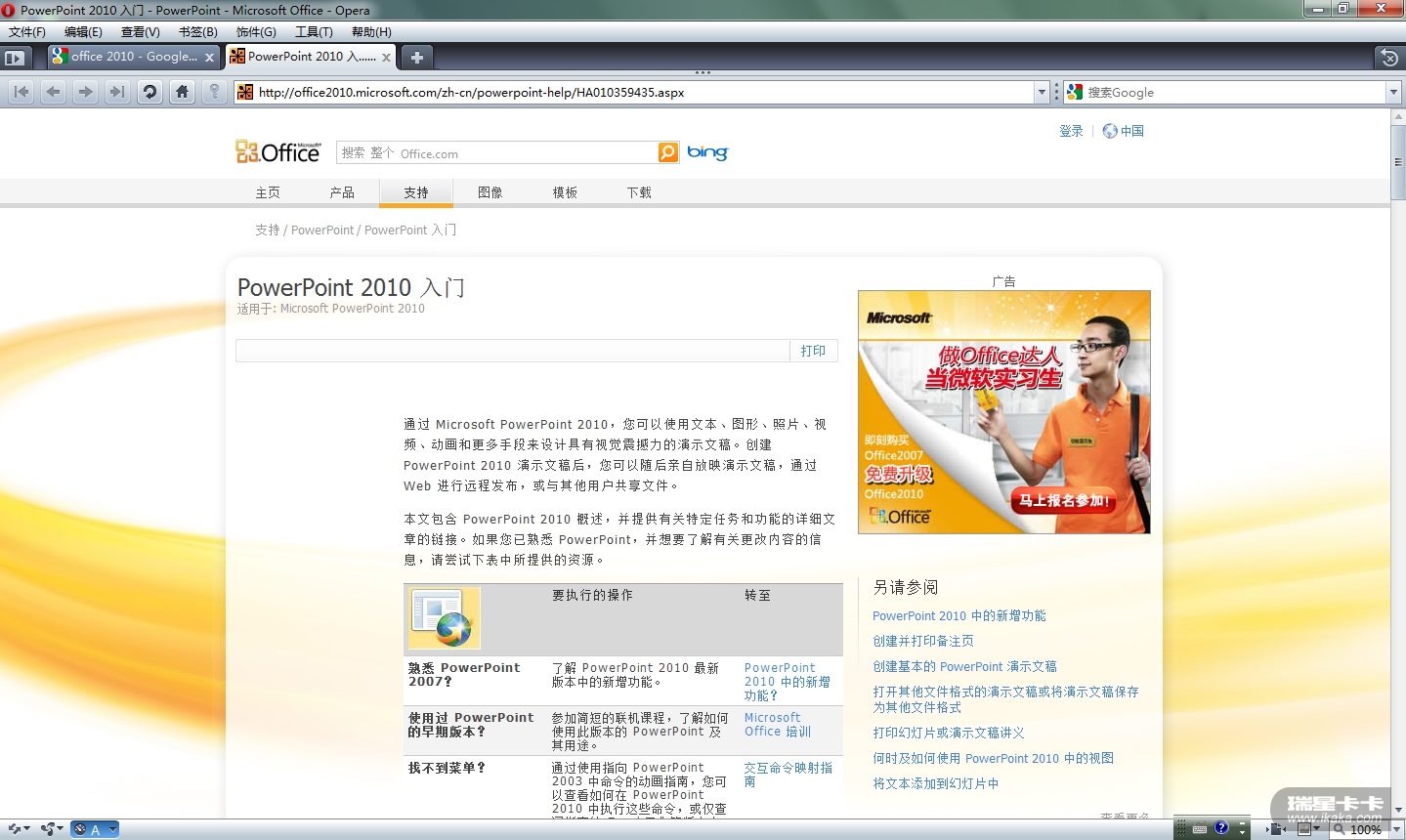This screenshot has width=1406, height=840.
Task: Open the 饰件(G) menu
Action: 256,32
